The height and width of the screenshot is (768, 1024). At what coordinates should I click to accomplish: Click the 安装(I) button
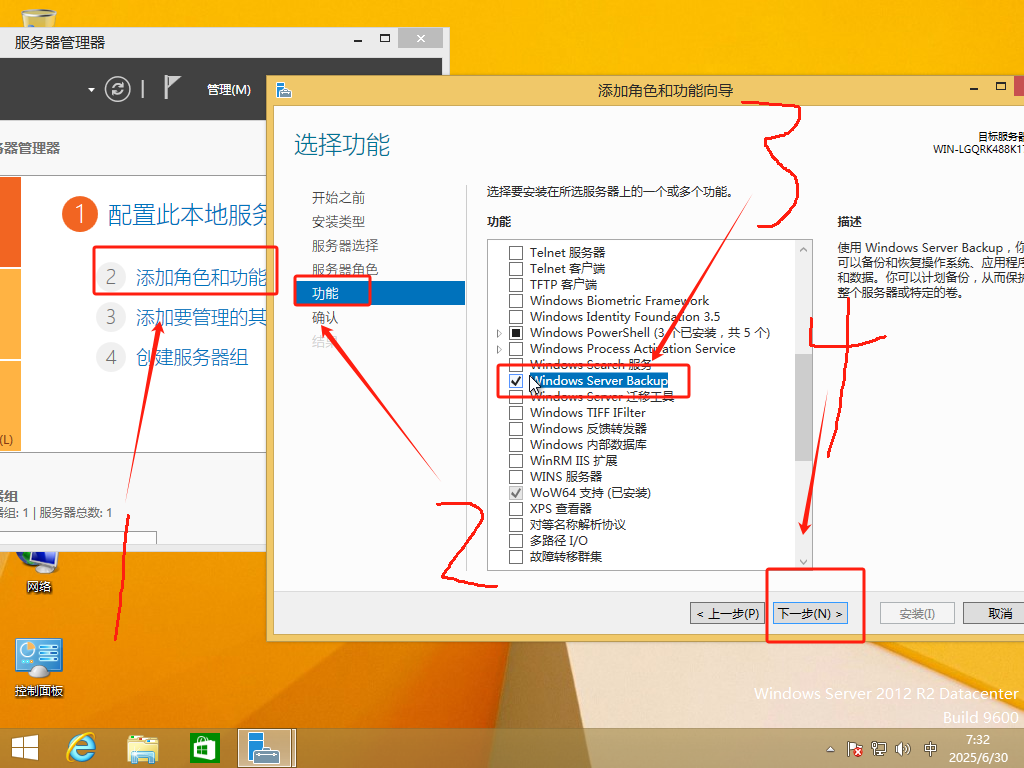(917, 613)
